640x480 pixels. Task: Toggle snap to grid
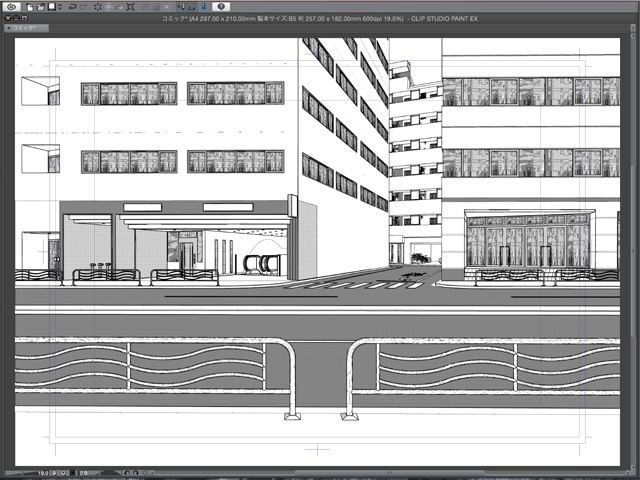pos(203,7)
